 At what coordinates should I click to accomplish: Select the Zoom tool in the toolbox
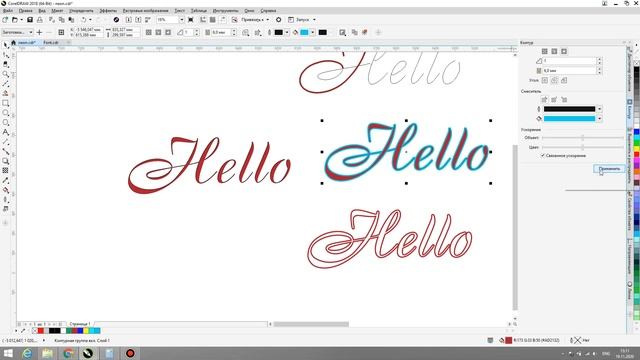6,74
